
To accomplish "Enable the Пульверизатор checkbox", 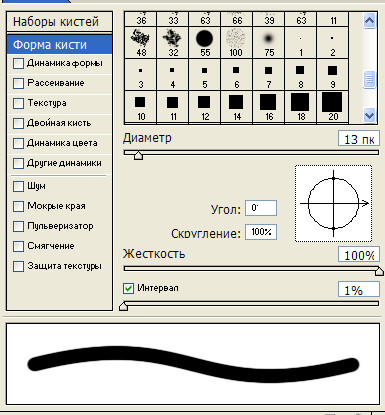I will 18,226.
